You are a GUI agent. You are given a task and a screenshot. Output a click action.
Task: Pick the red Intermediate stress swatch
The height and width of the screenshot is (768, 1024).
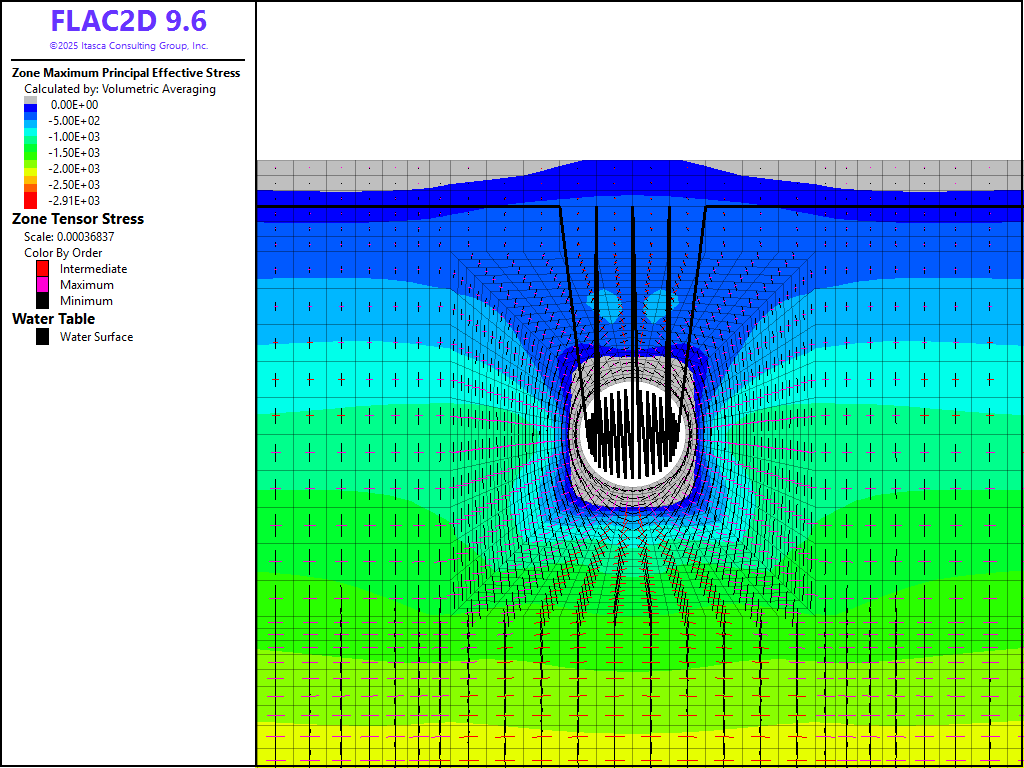(42, 269)
